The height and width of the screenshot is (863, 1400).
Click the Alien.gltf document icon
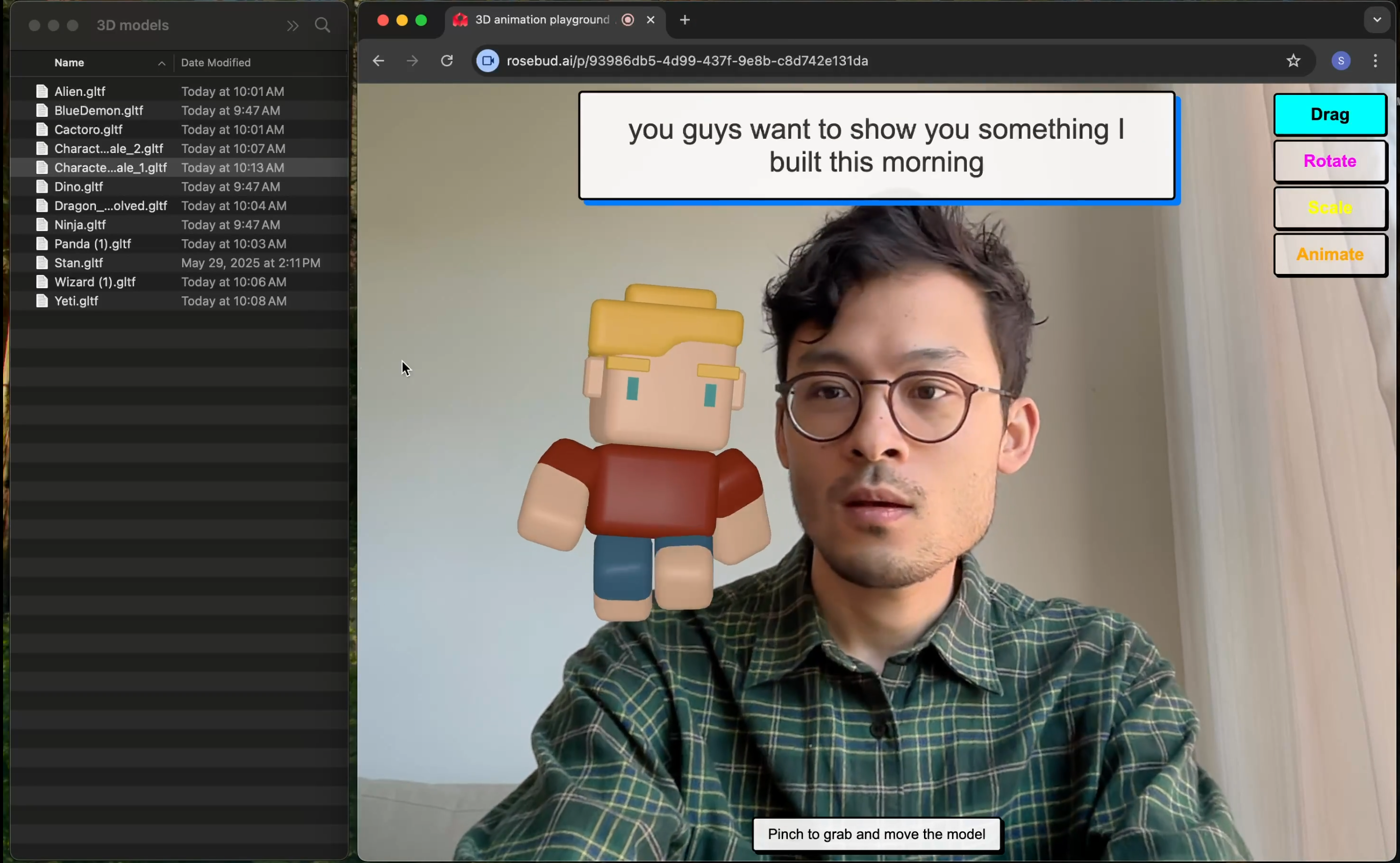click(x=42, y=91)
